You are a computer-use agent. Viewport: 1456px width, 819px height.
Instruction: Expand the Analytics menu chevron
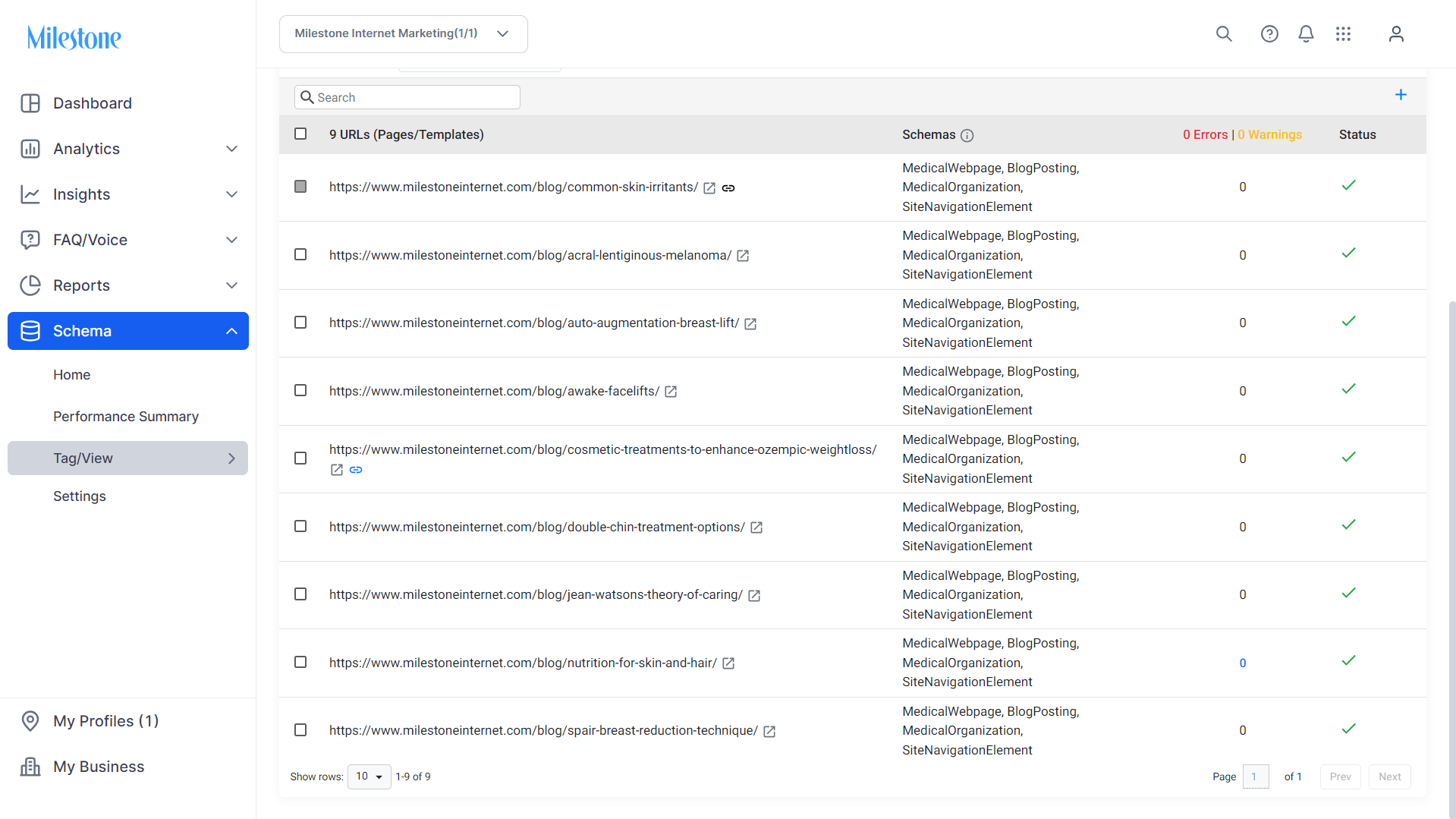pos(232,149)
